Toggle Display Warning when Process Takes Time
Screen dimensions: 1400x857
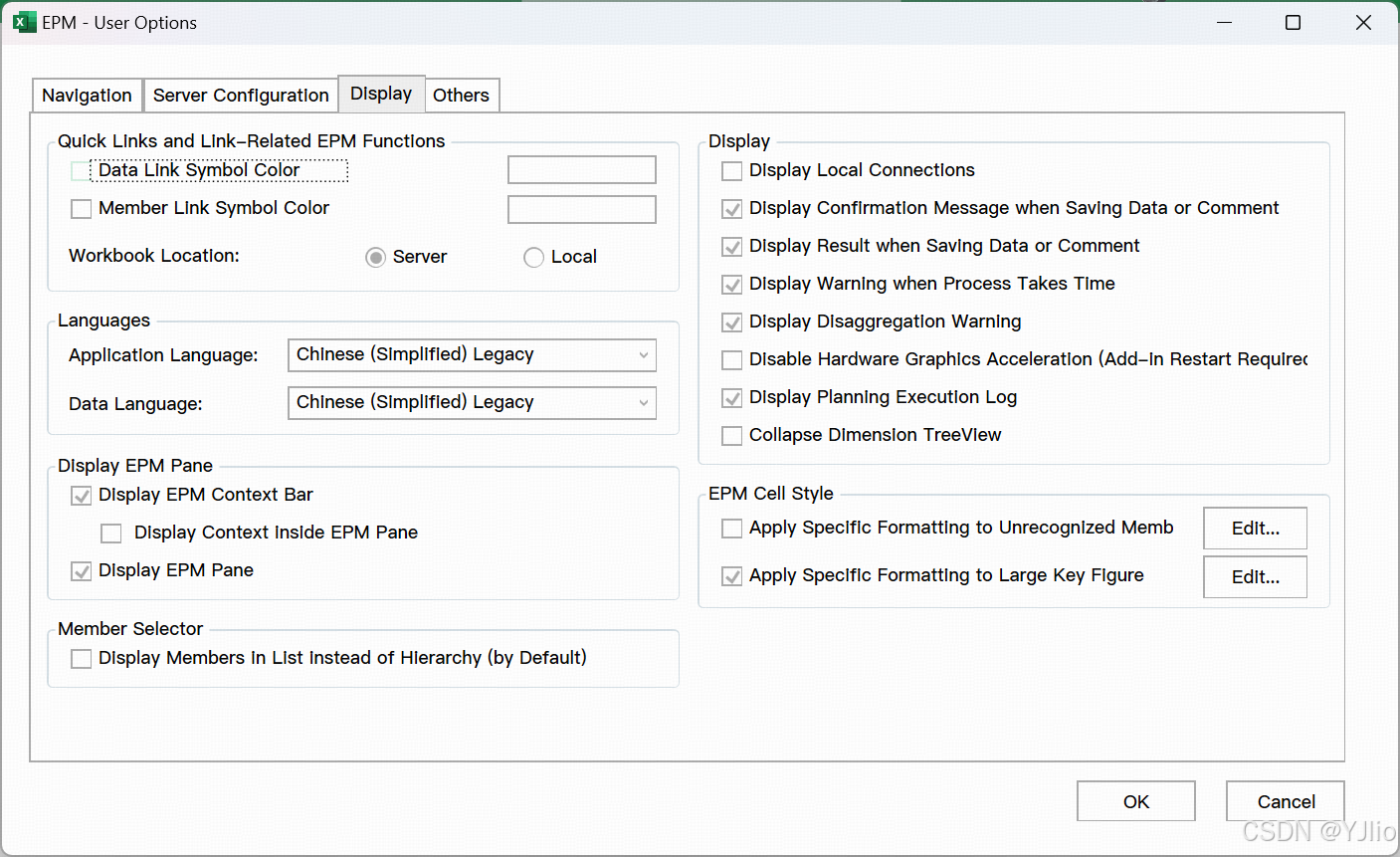731,285
